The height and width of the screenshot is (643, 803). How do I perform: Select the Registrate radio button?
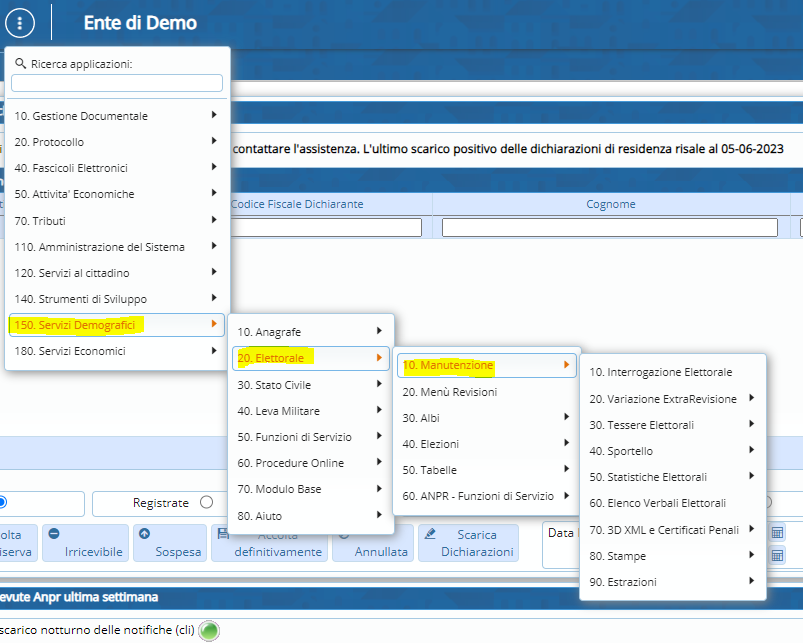(x=206, y=503)
